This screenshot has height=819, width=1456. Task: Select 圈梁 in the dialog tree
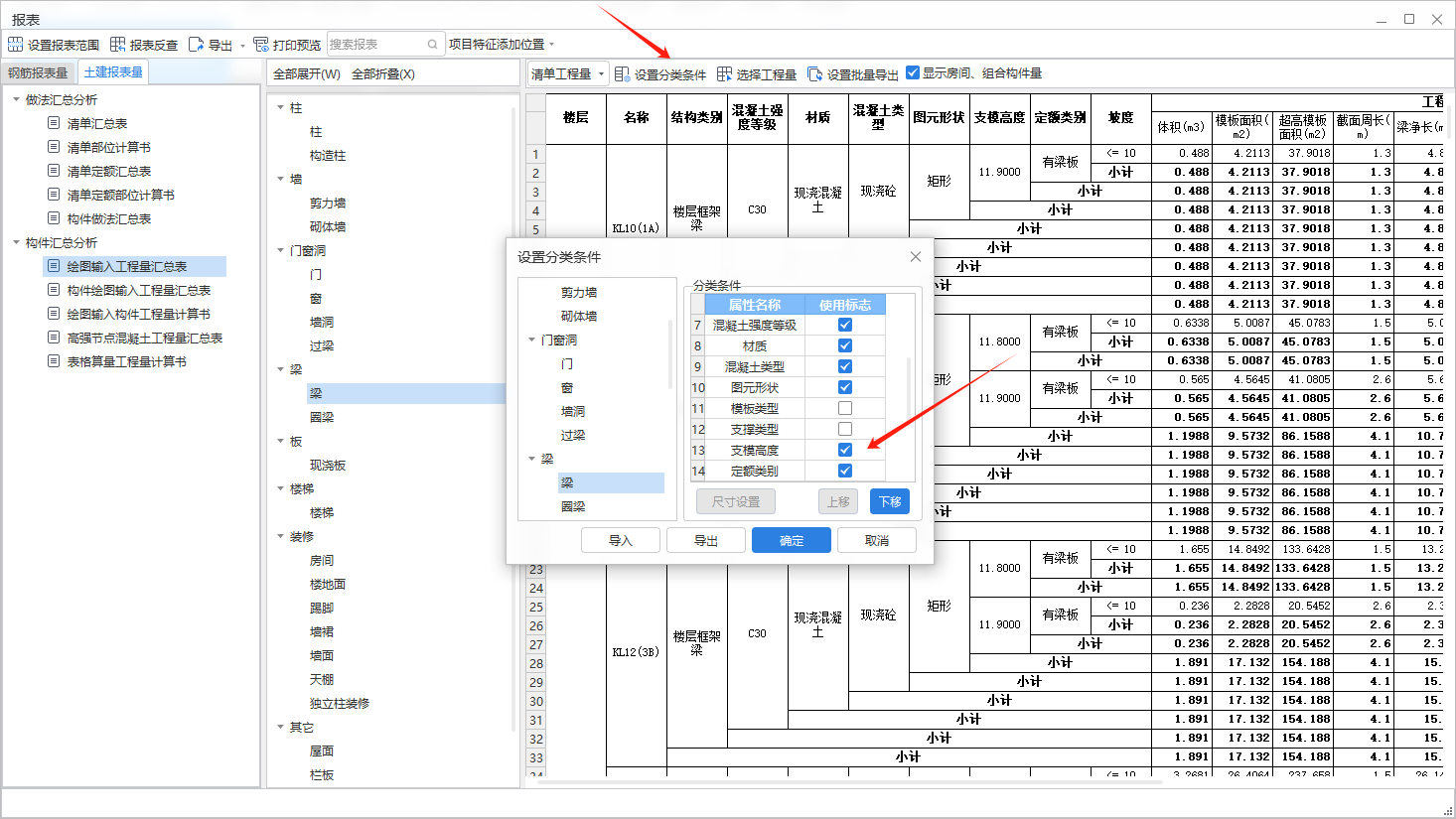pyautogui.click(x=573, y=506)
